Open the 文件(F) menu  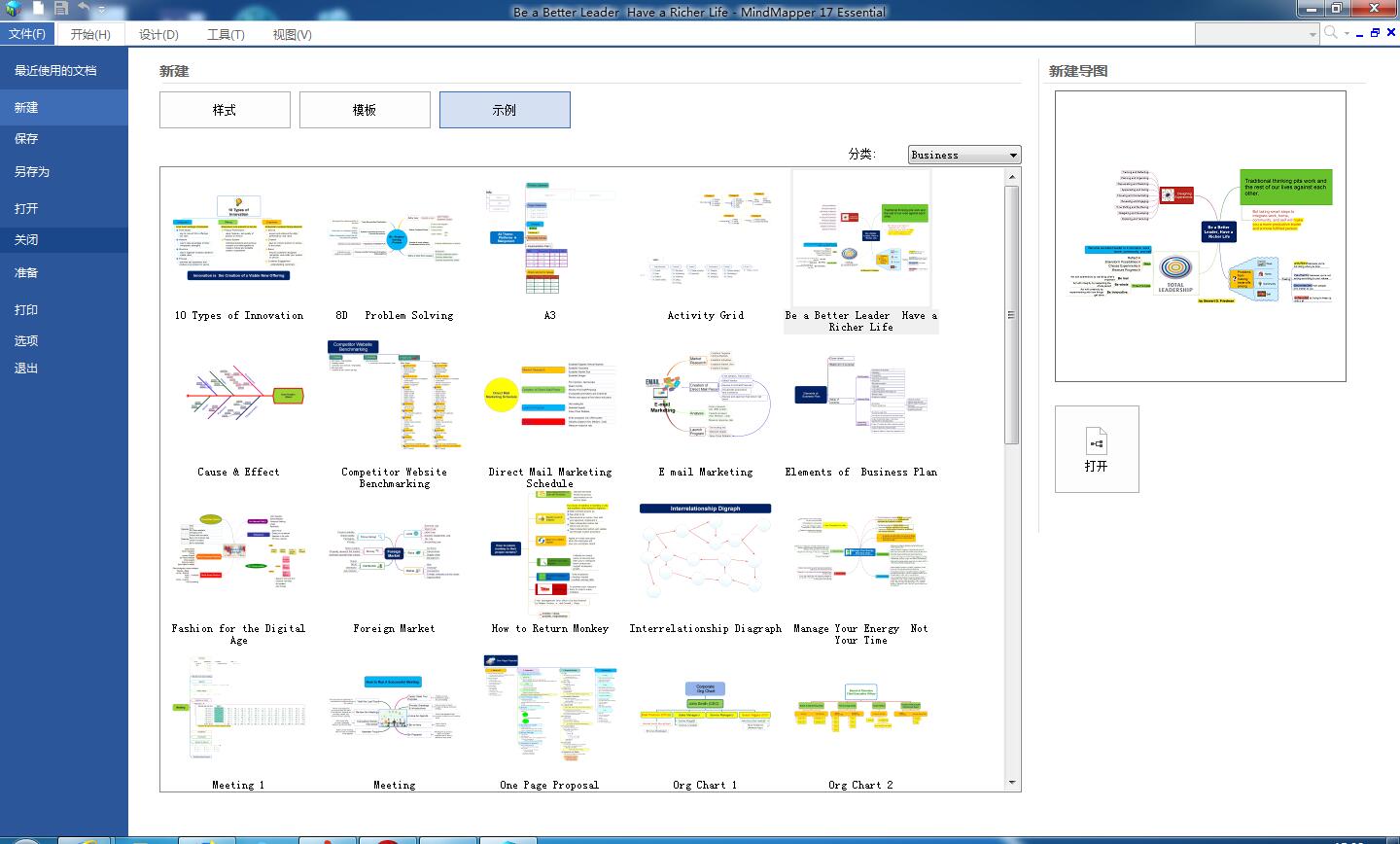click(27, 34)
